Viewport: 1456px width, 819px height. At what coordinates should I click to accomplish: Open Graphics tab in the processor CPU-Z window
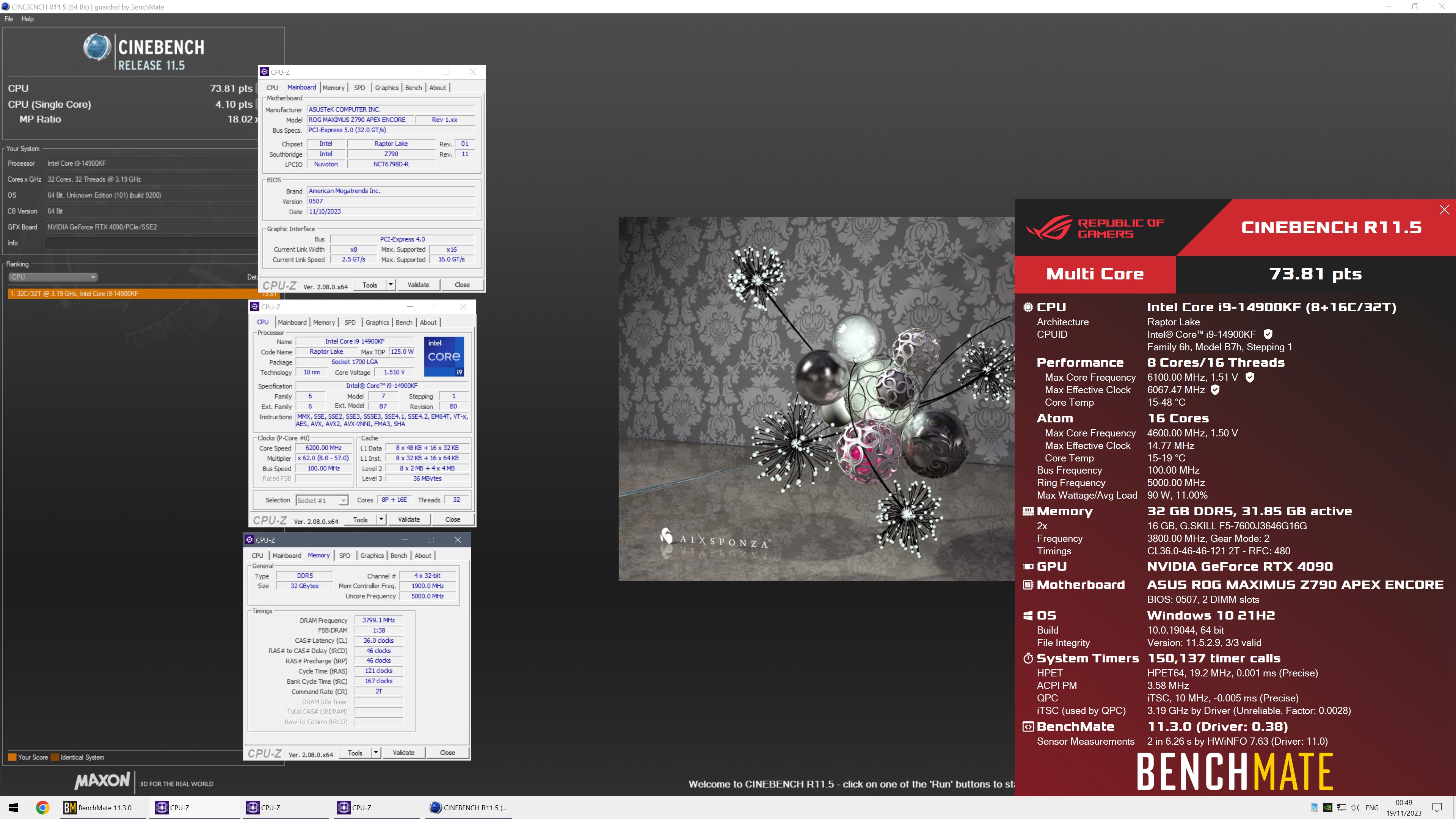point(377,322)
